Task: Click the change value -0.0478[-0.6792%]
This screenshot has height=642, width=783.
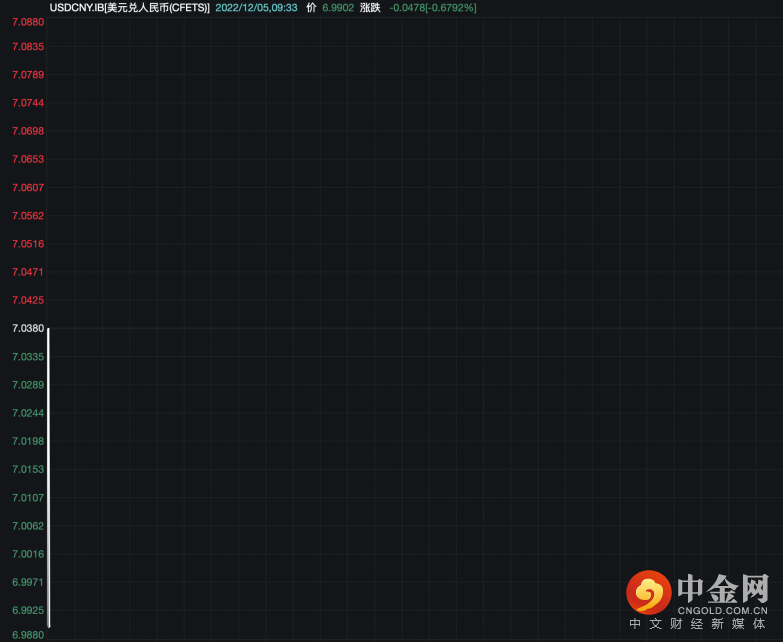Action: [x=432, y=8]
